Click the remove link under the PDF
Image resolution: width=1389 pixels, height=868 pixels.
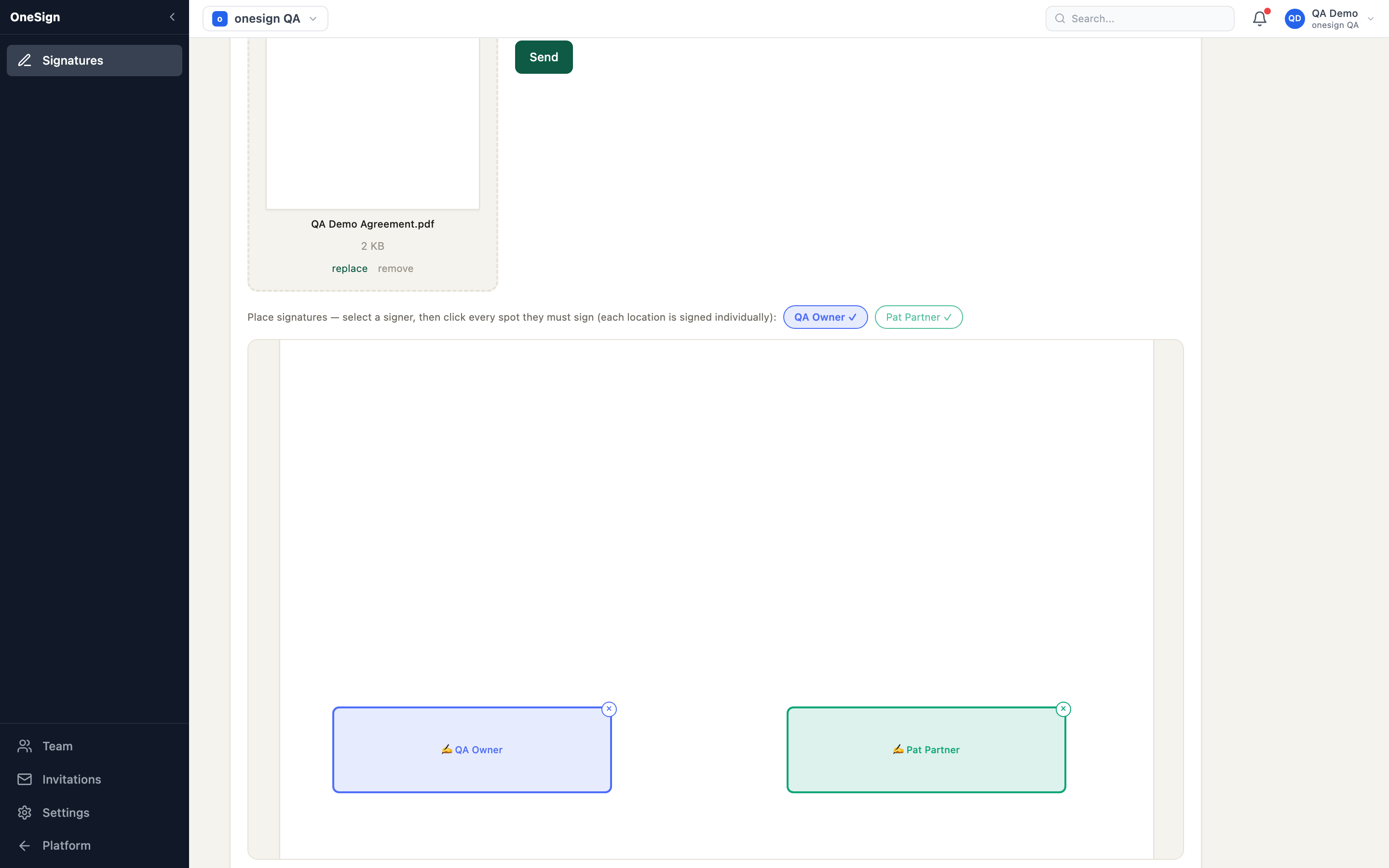[395, 269]
